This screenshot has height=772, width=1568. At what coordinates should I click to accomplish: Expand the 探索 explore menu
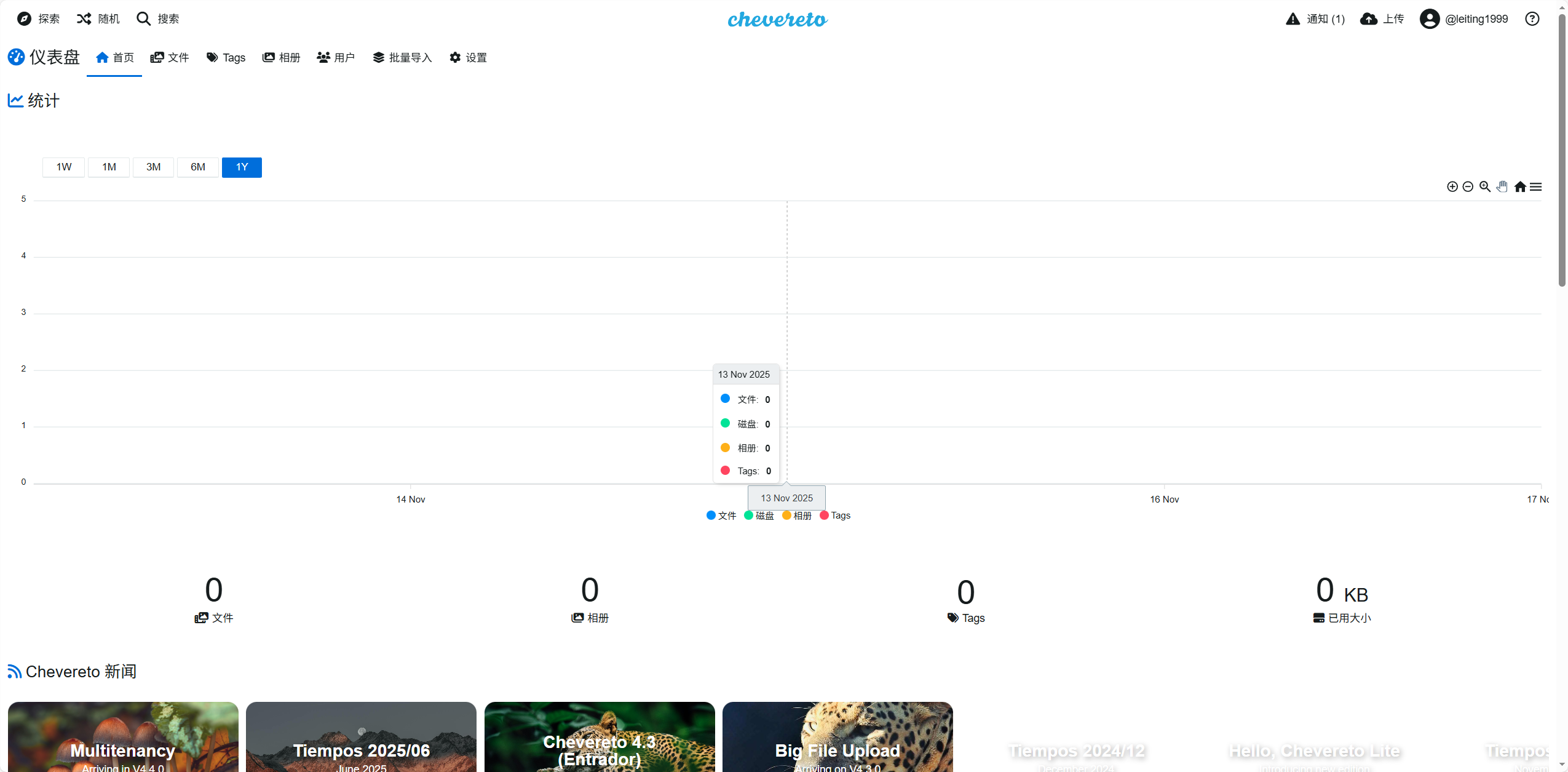[x=39, y=19]
